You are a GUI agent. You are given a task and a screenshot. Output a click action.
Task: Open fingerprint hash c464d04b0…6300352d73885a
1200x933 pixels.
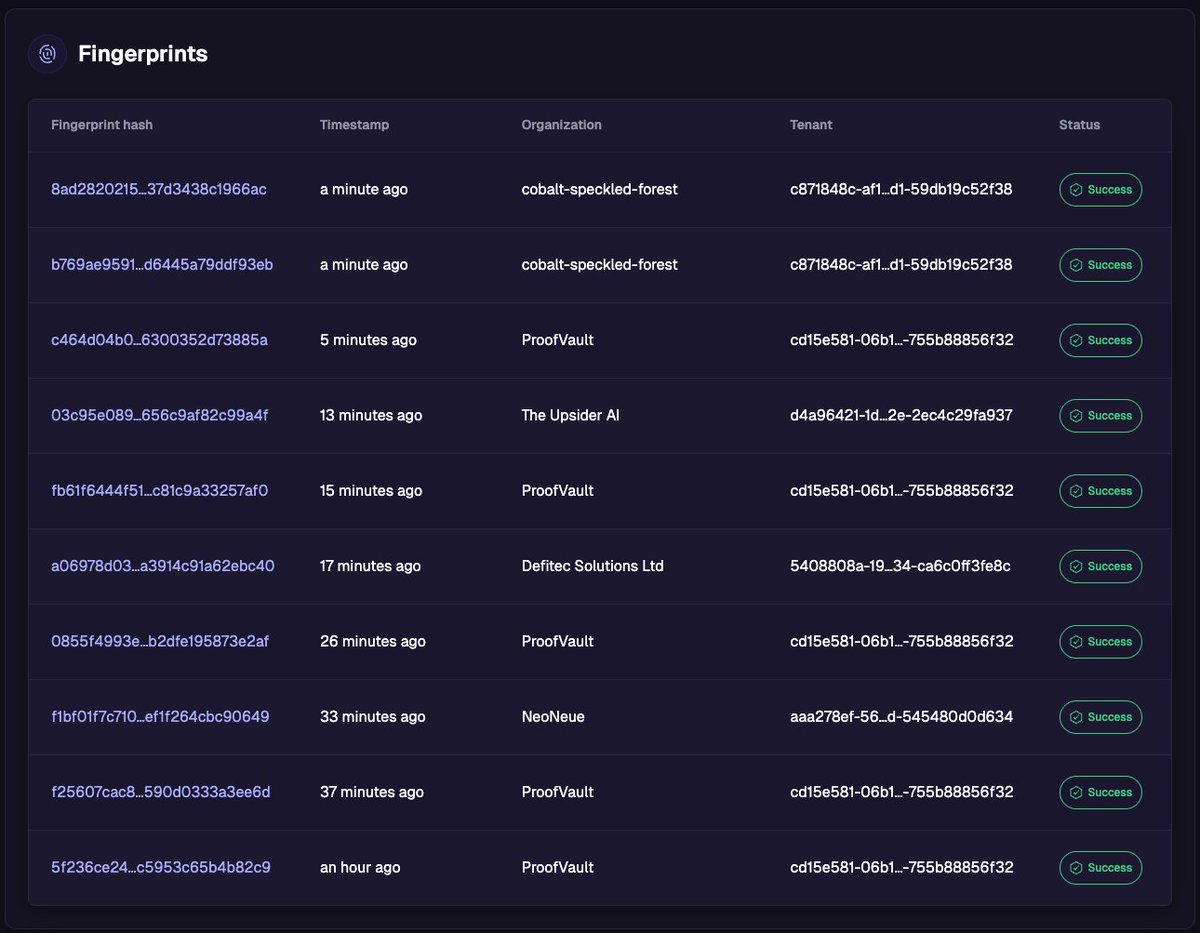(x=159, y=340)
